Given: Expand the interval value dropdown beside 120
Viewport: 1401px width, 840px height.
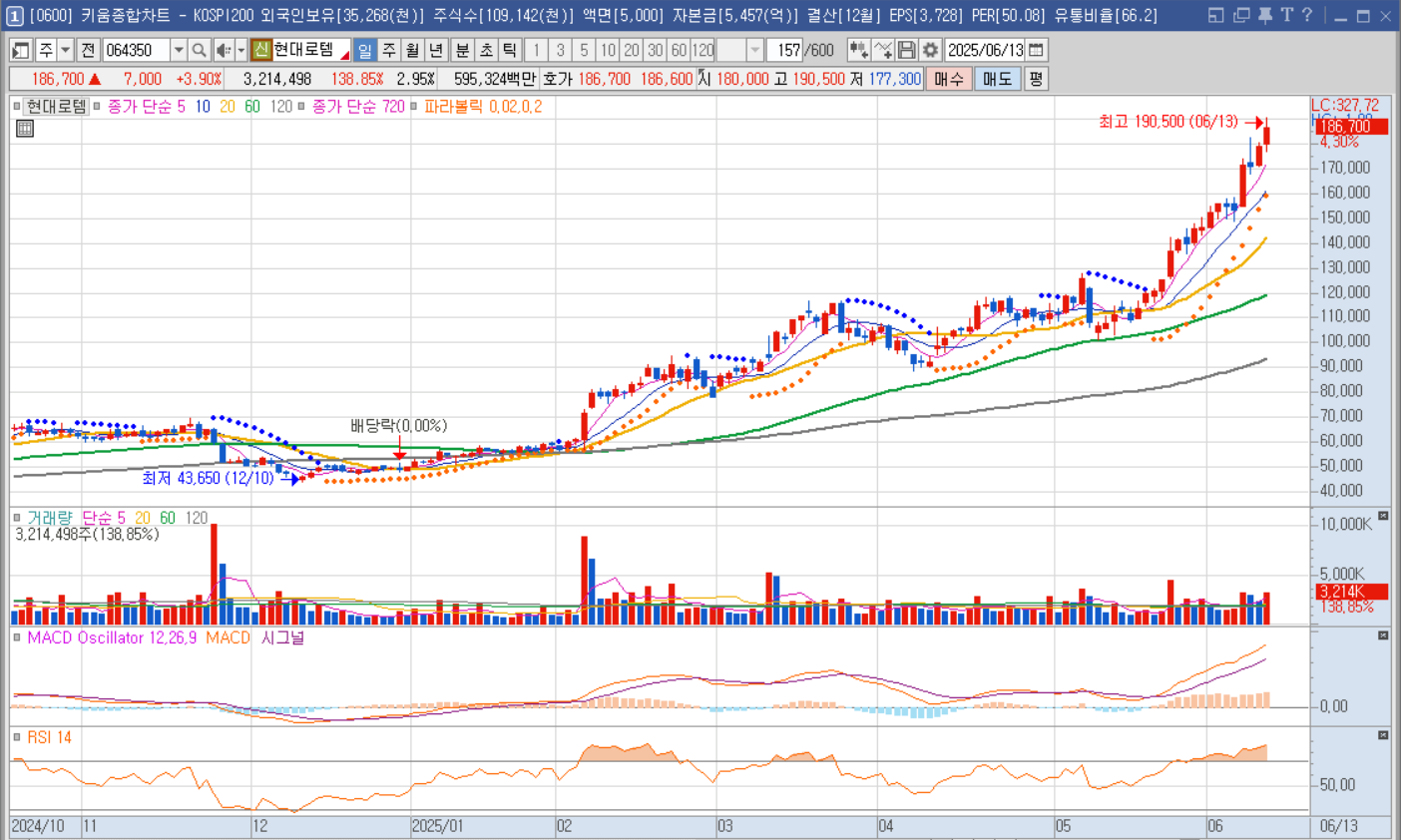Looking at the screenshot, I should [755, 50].
